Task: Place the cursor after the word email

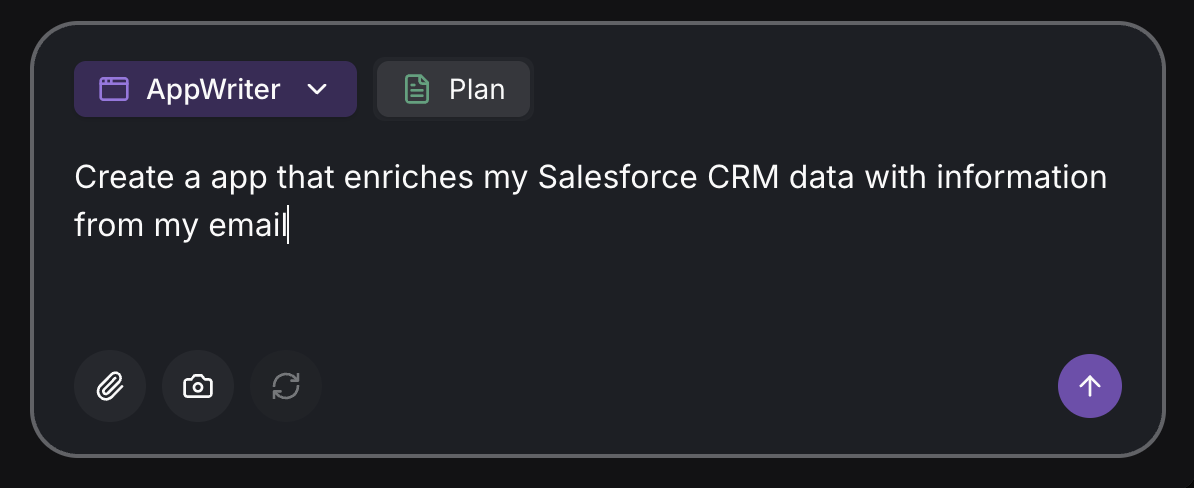Action: 288,226
